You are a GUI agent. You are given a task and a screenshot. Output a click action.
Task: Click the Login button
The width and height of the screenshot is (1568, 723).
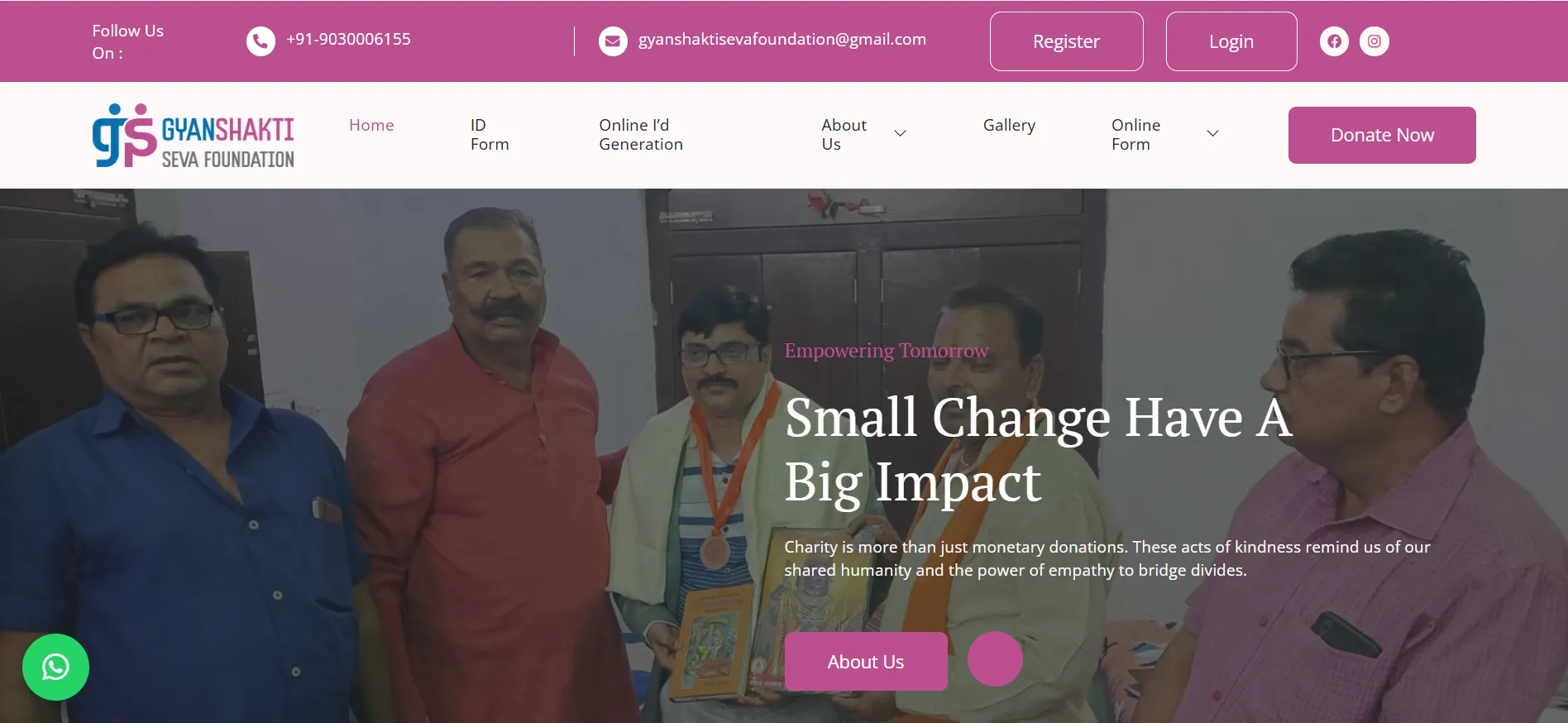1231,41
